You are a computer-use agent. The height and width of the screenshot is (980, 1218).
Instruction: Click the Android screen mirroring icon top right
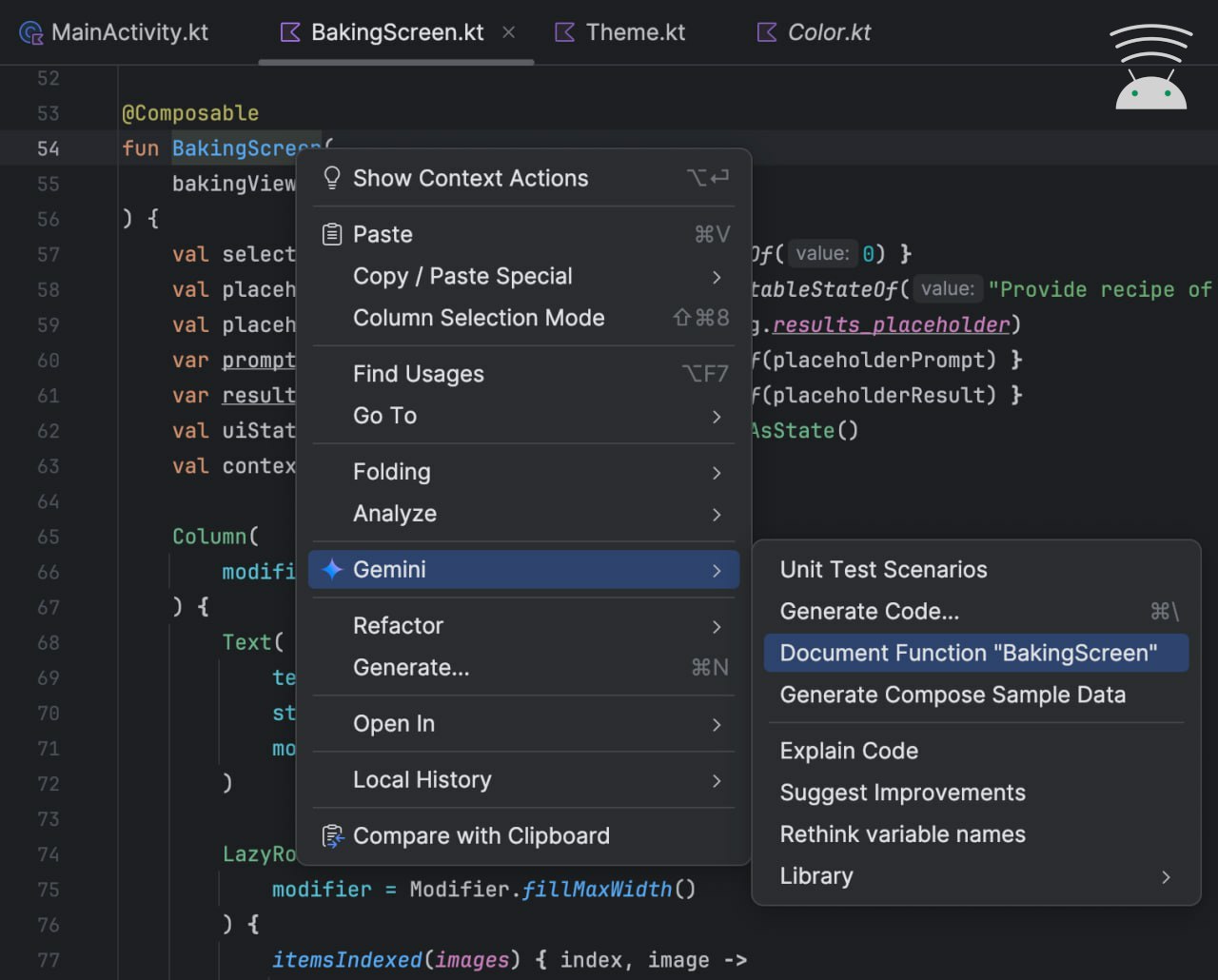pos(1150,67)
